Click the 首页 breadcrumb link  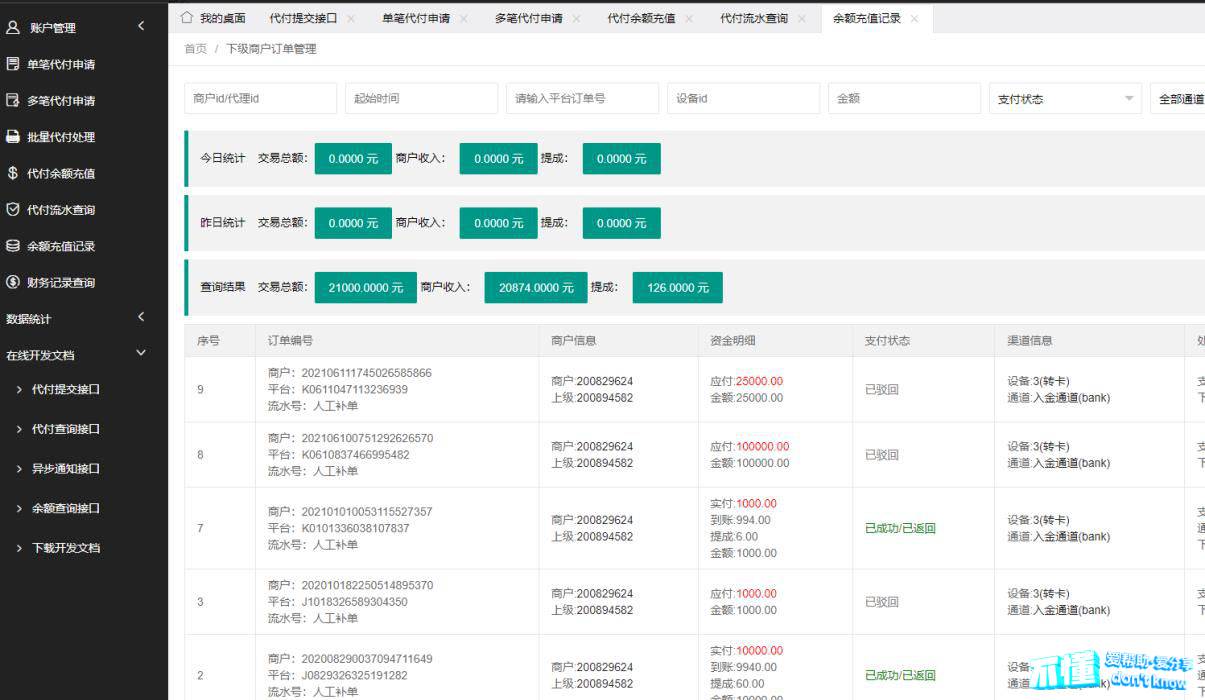point(196,49)
